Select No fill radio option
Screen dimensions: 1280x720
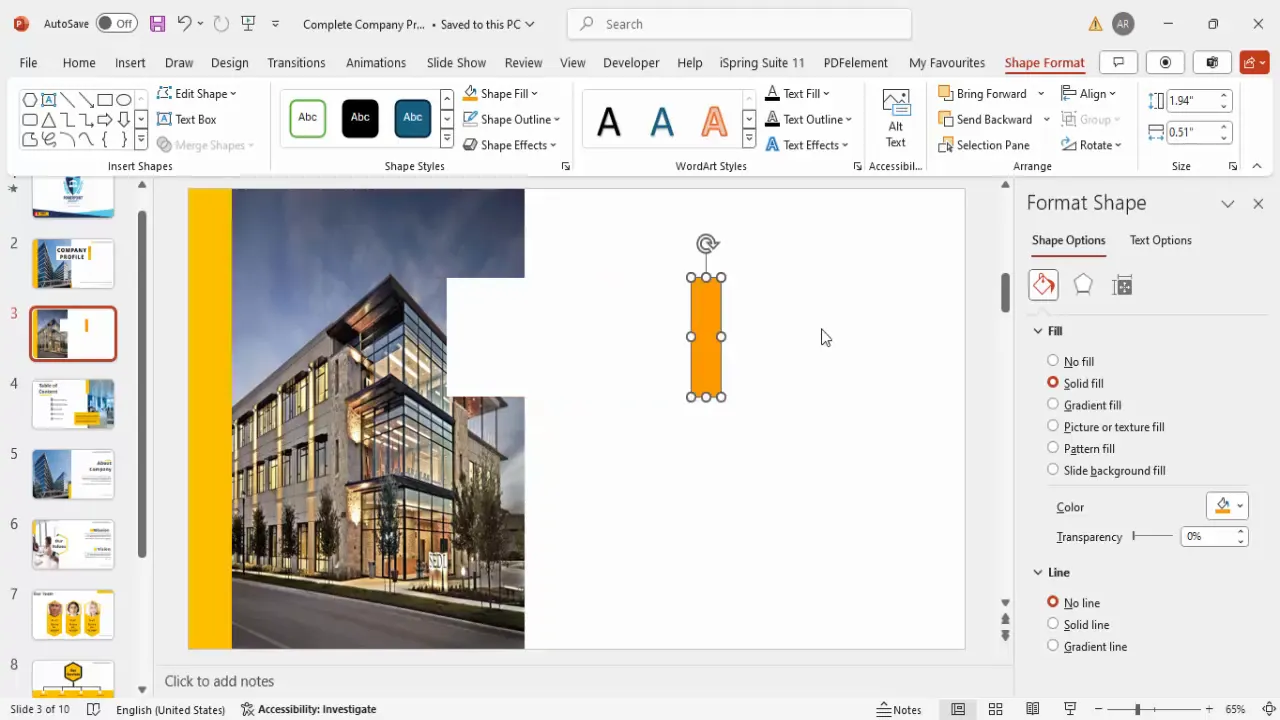1053,361
